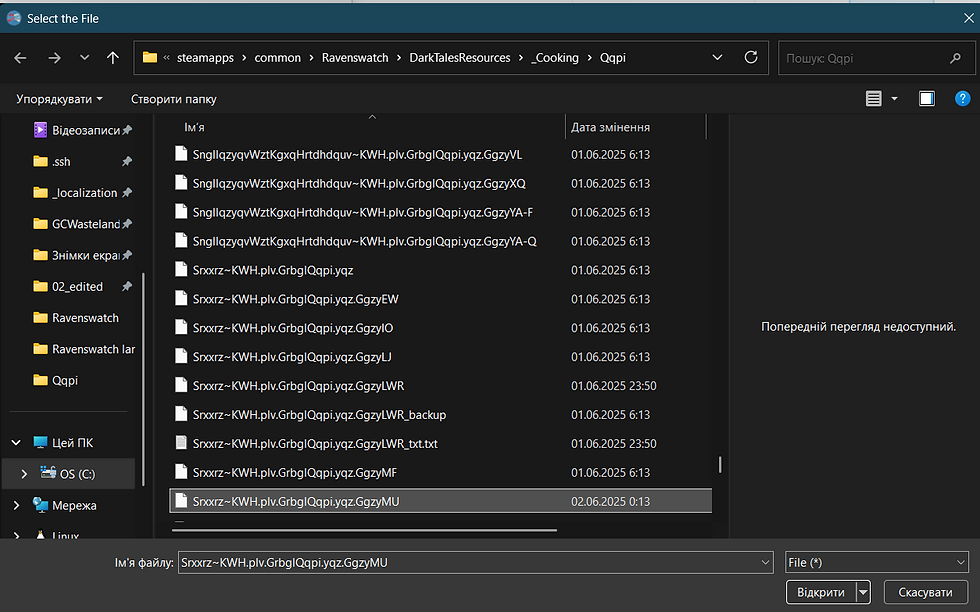Click the sidebar vertical scrollbar
This screenshot has width=980, height=612.
point(143,379)
